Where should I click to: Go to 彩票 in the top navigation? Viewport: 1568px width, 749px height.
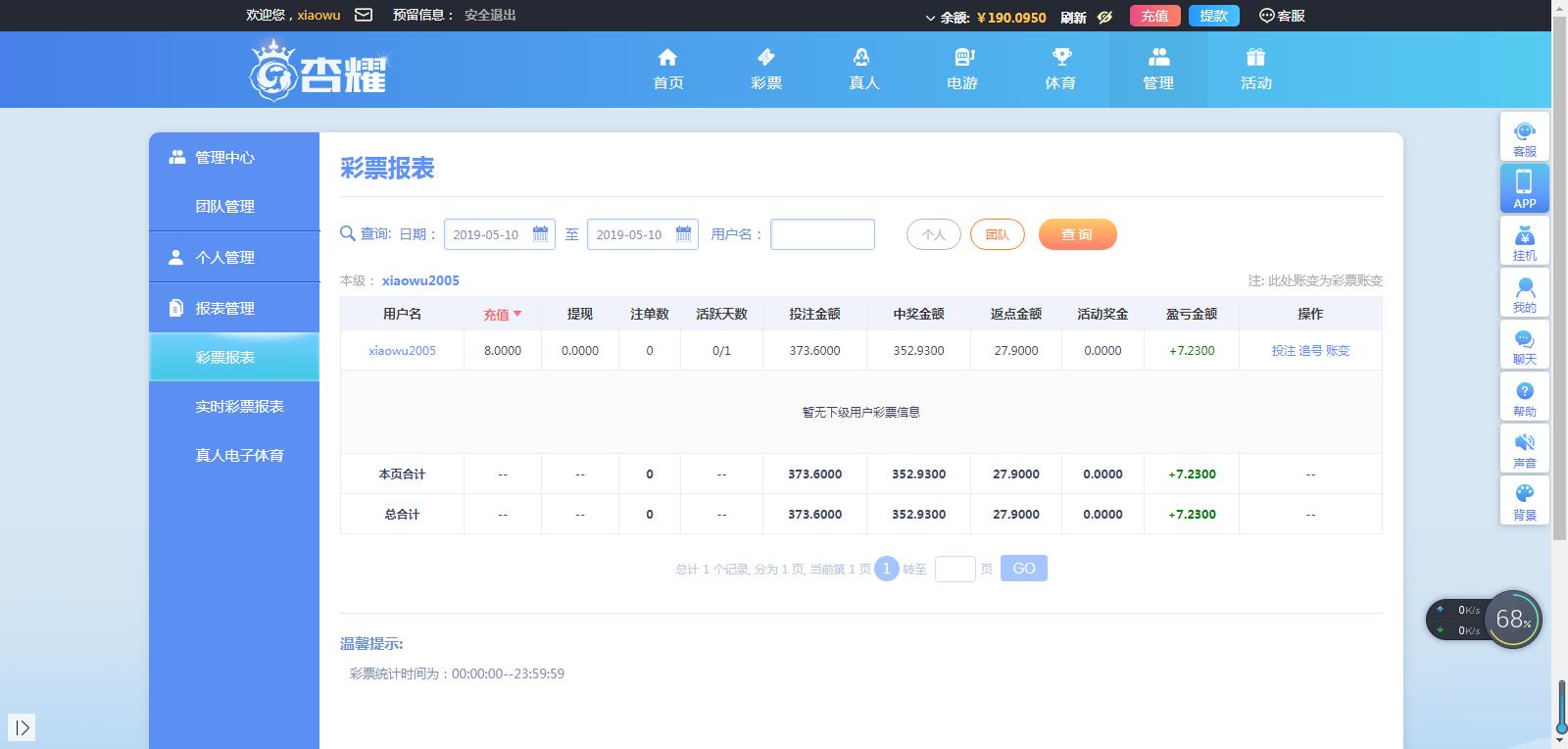766,70
